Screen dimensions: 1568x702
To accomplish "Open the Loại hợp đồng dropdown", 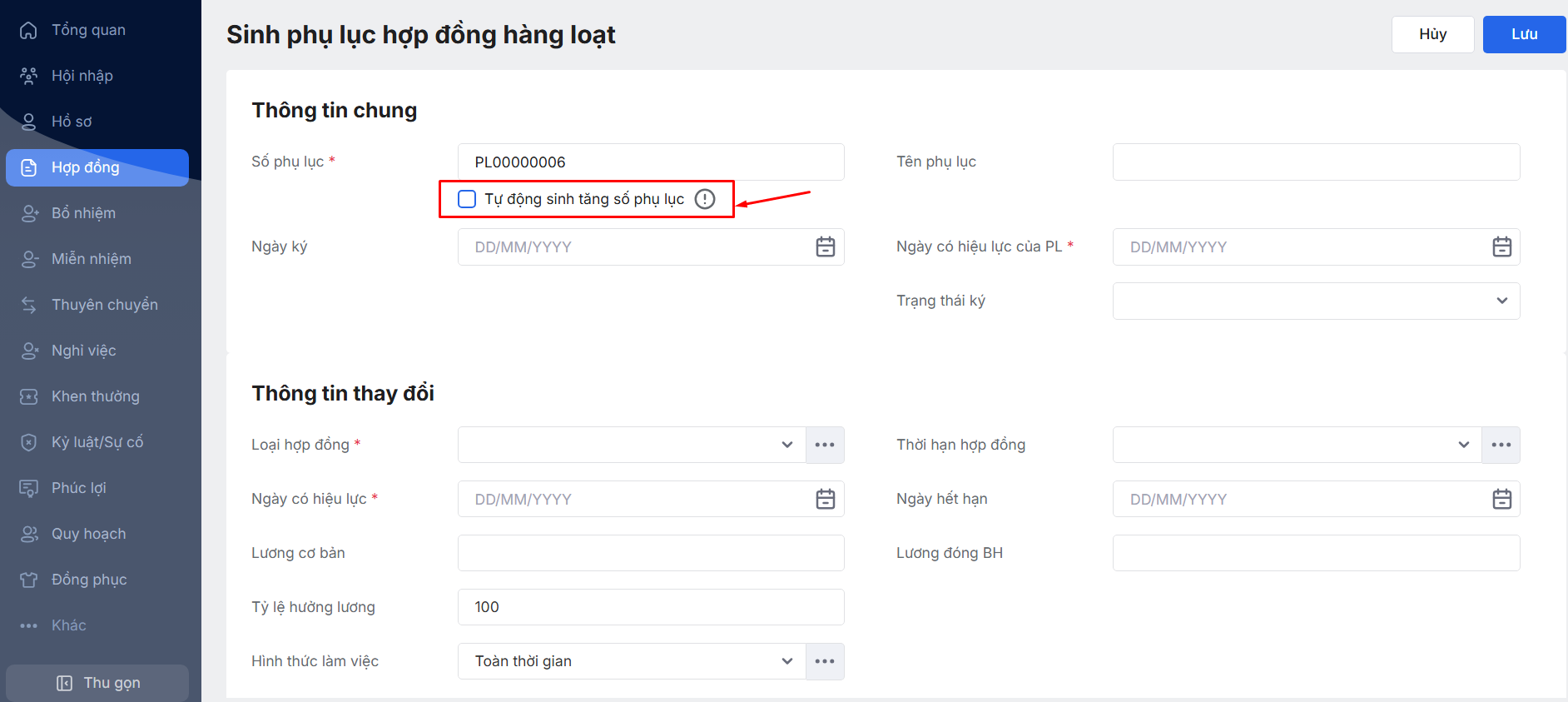I will pos(631,445).
